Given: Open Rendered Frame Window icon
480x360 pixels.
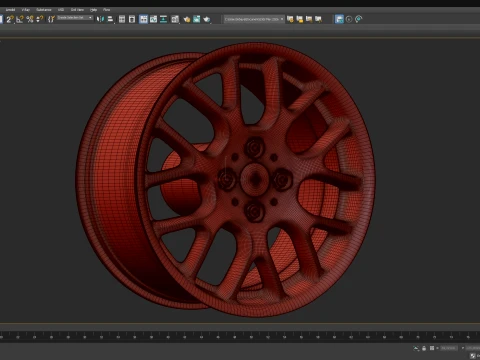Looking at the screenshot, I should (197, 19).
